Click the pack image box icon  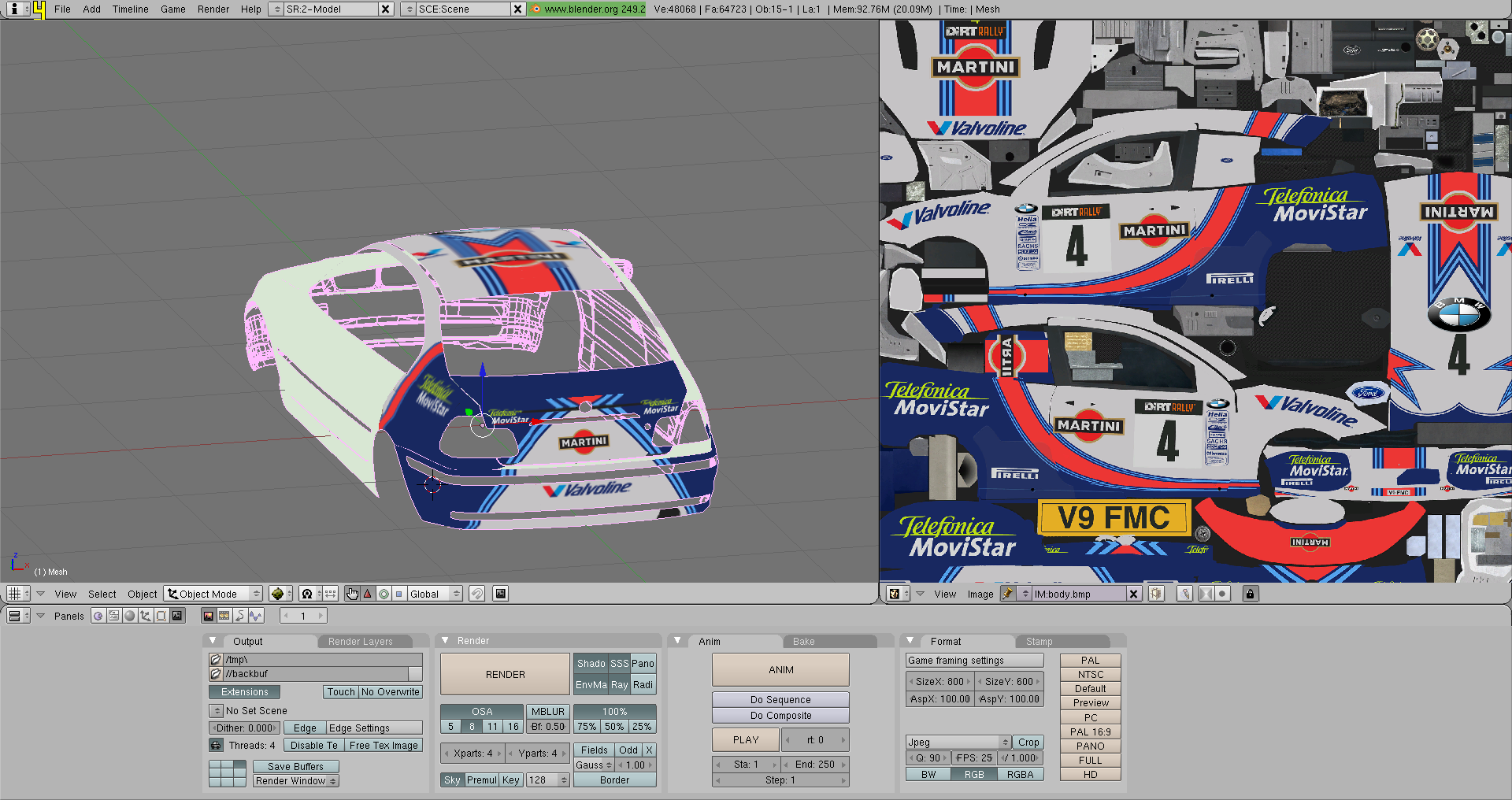(x=1156, y=594)
